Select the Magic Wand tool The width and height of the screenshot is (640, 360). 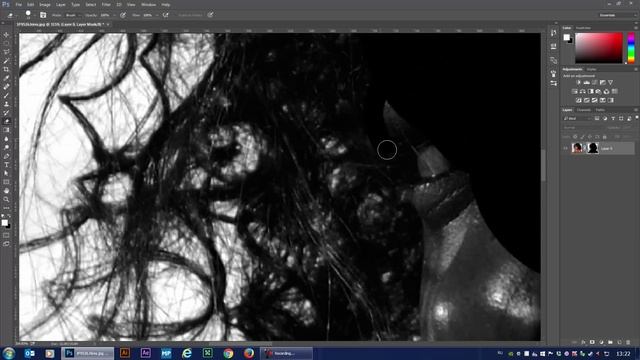(x=6, y=61)
